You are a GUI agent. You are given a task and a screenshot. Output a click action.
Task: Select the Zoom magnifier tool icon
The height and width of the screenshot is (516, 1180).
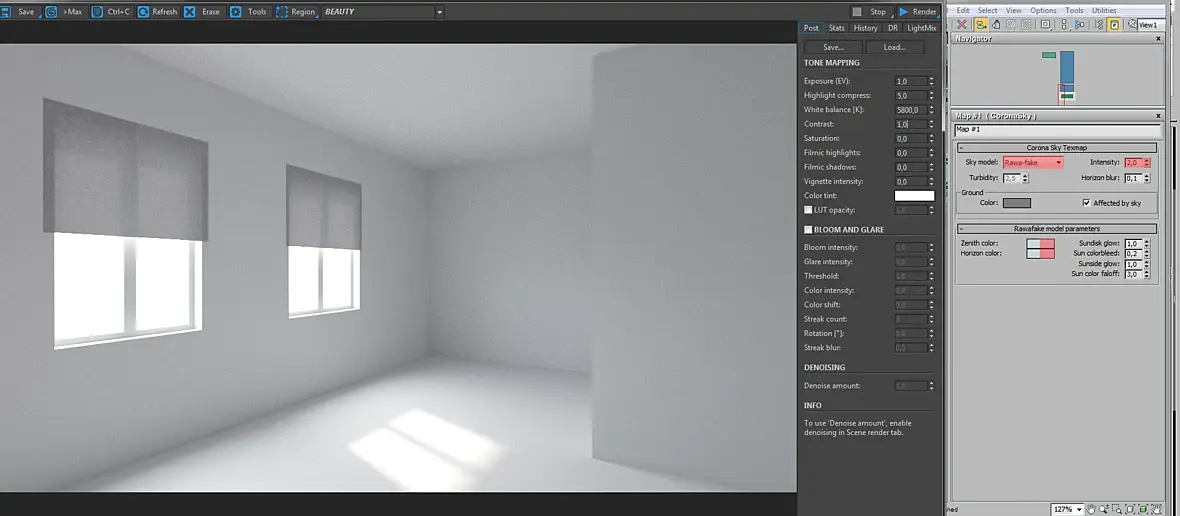tap(1104, 509)
